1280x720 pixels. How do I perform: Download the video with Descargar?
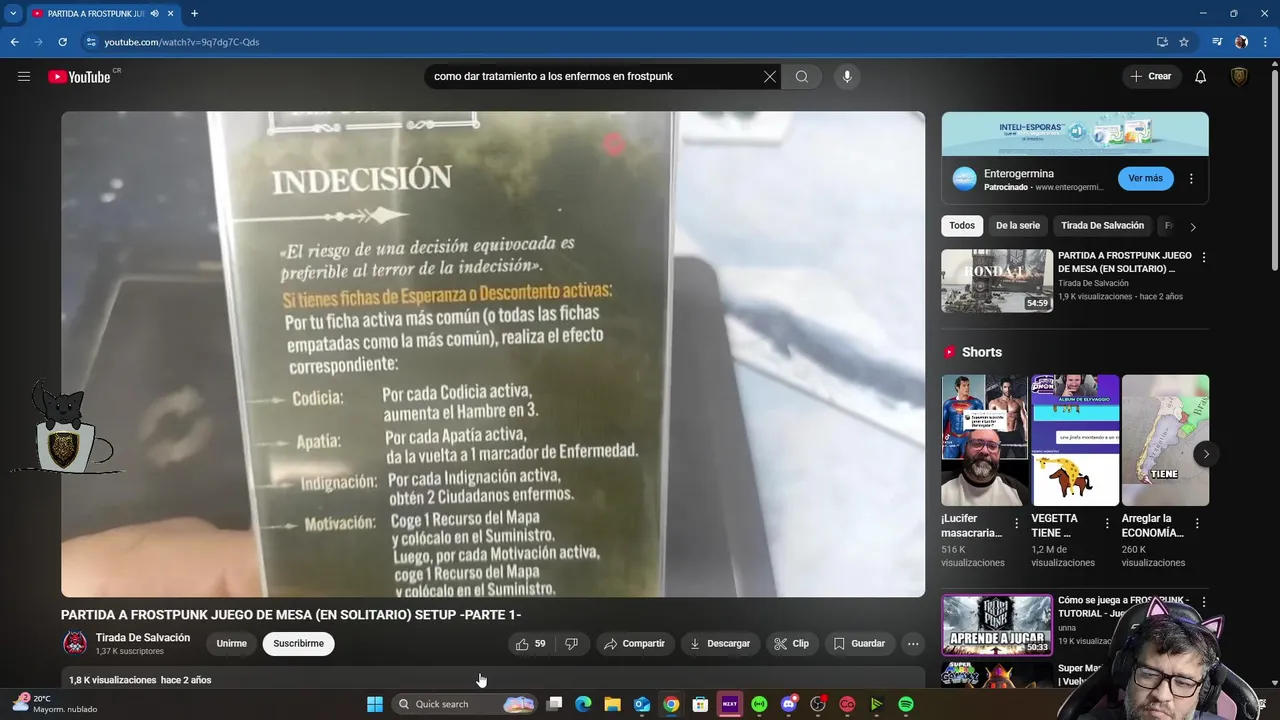(x=719, y=644)
